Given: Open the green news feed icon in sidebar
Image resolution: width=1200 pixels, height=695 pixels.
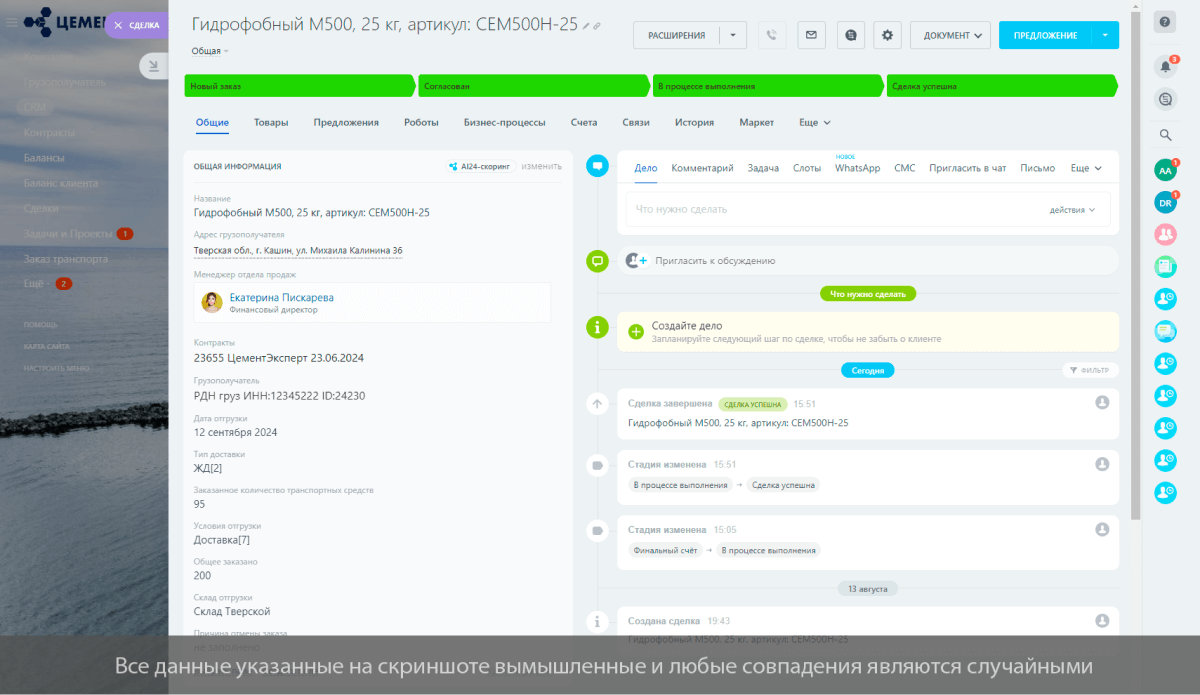Looking at the screenshot, I should tap(1165, 266).
